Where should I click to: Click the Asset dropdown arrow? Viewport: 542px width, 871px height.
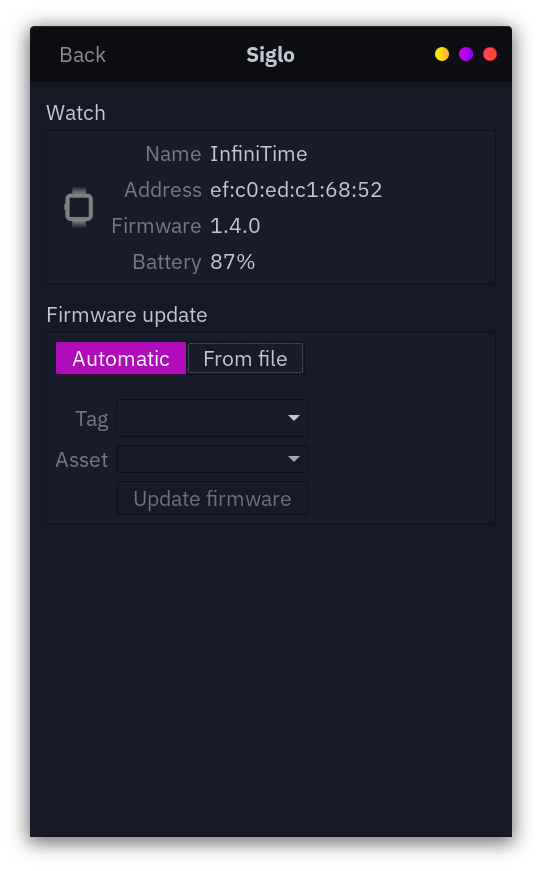(294, 459)
